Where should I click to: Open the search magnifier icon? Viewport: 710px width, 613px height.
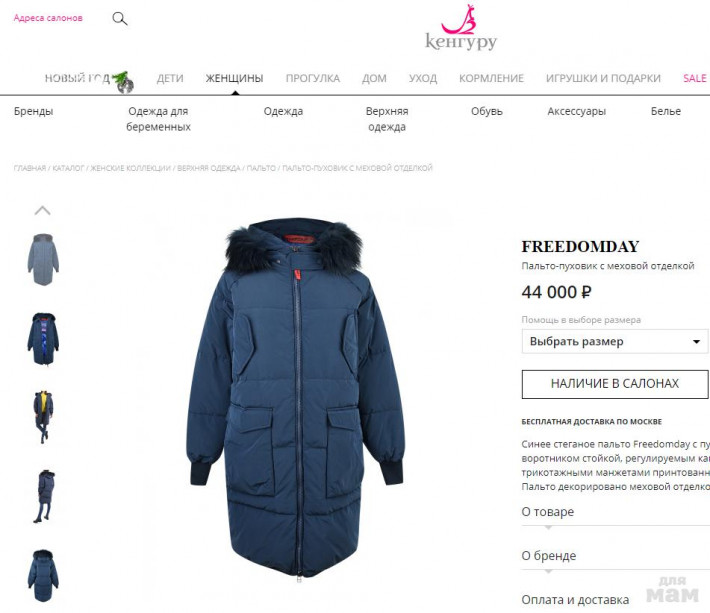coord(120,19)
